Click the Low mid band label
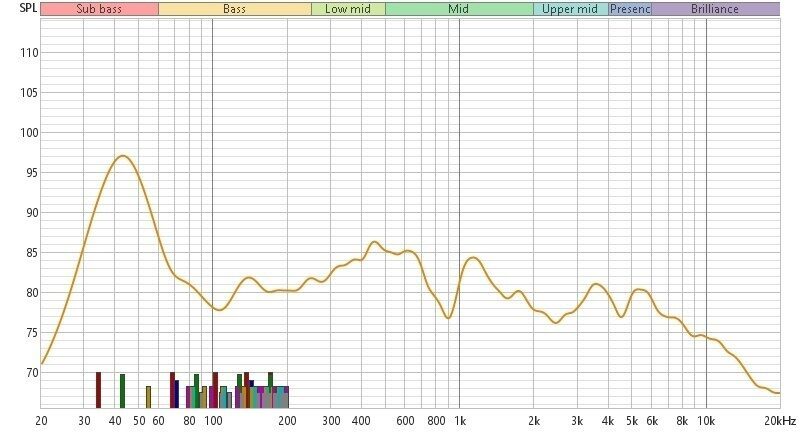 [x=348, y=9]
